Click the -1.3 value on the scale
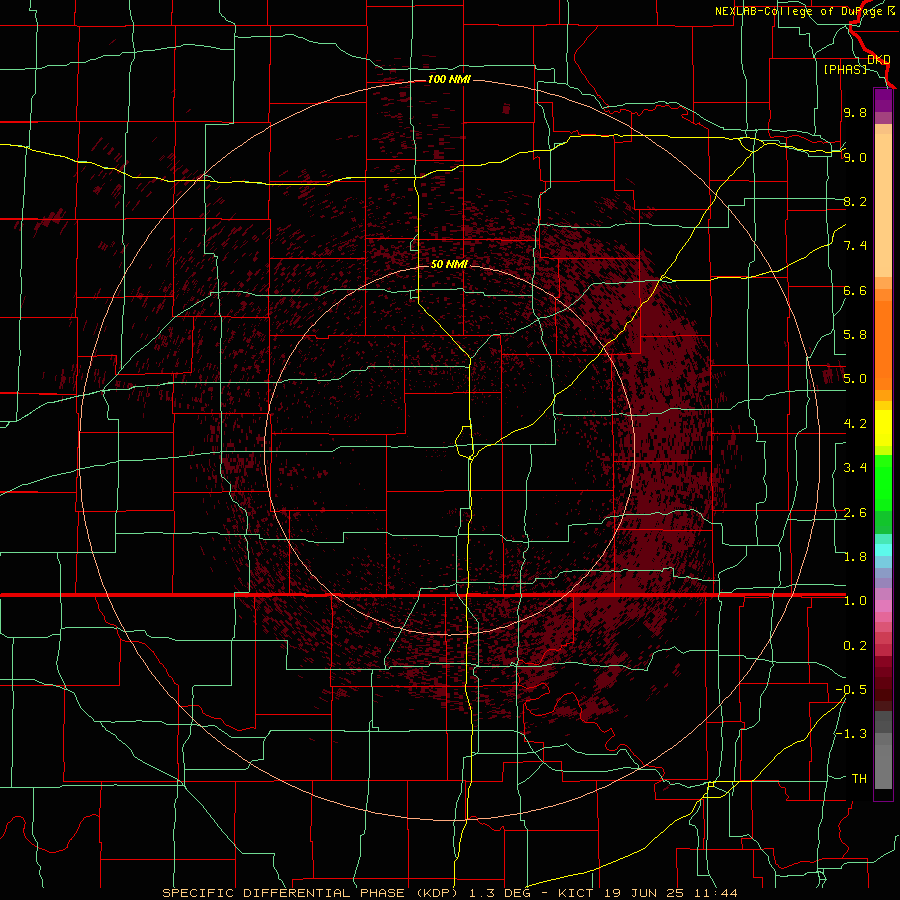 [x=851, y=734]
